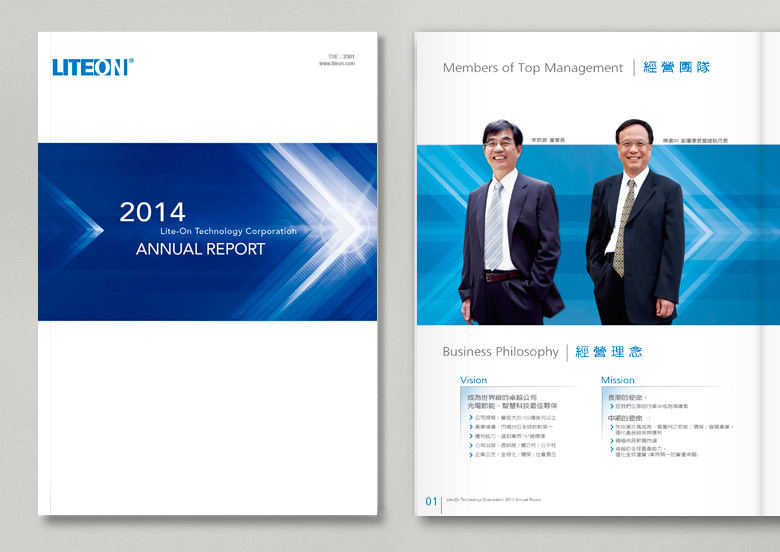Click the '01' page number
This screenshot has width=780, height=552.
coord(431,501)
